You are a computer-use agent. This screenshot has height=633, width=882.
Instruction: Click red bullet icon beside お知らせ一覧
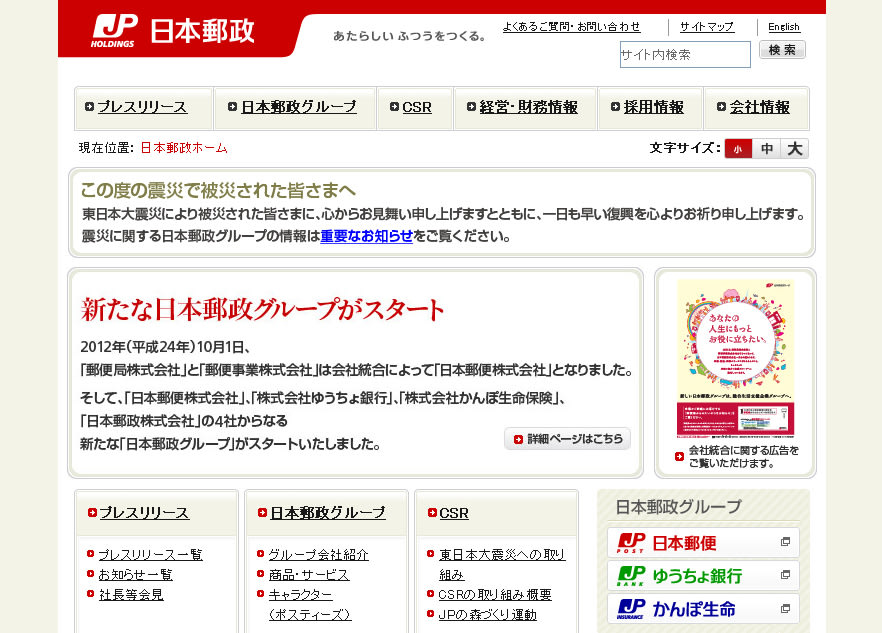91,573
